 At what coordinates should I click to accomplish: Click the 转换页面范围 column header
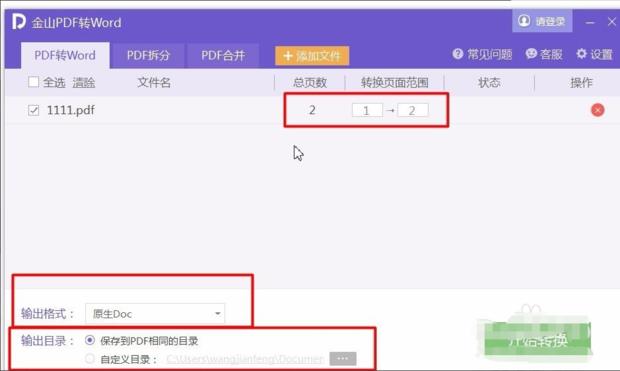point(395,83)
